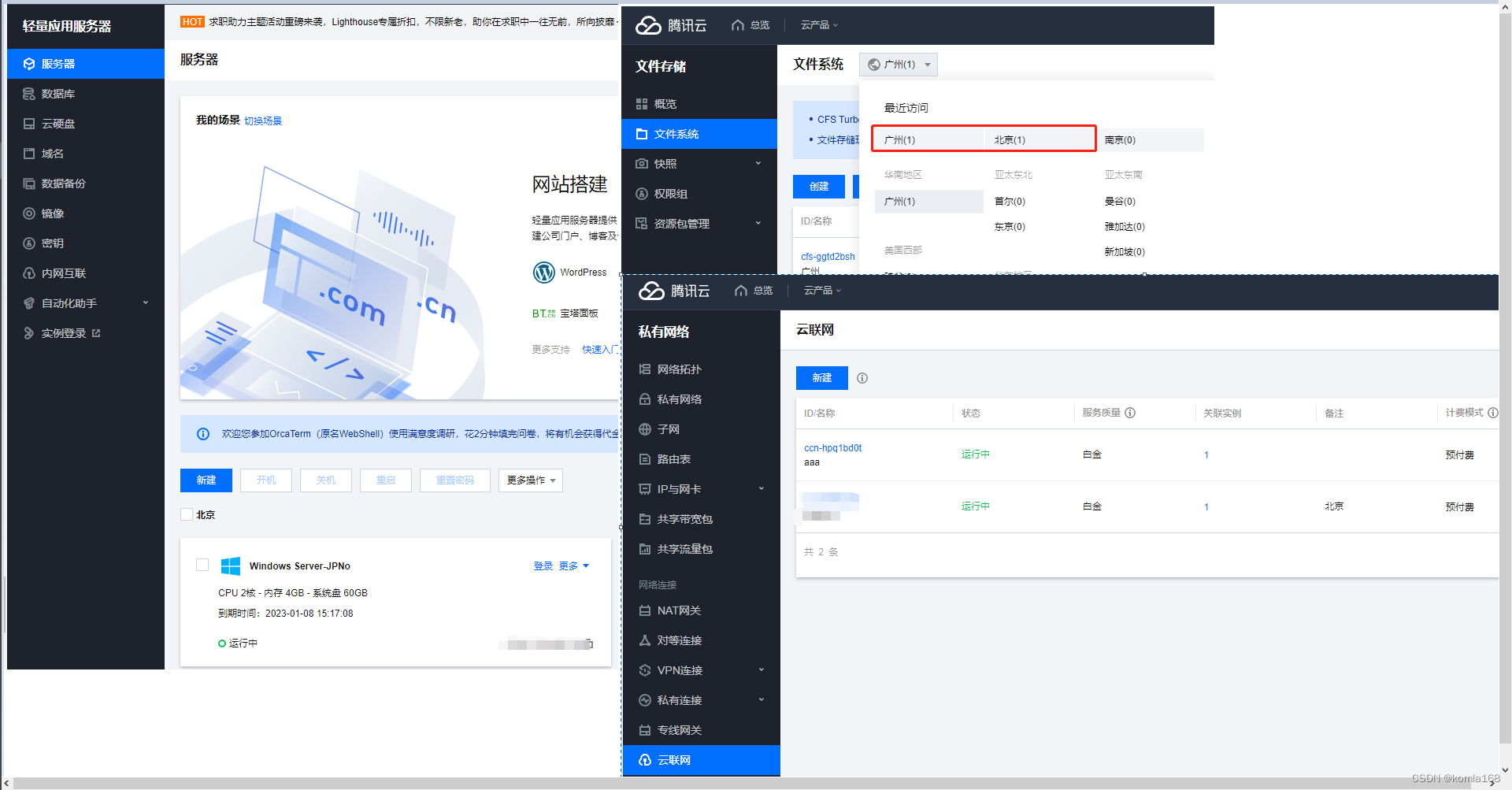
Task: Open ccn-hpq1bd0t instance link
Action: [x=832, y=448]
